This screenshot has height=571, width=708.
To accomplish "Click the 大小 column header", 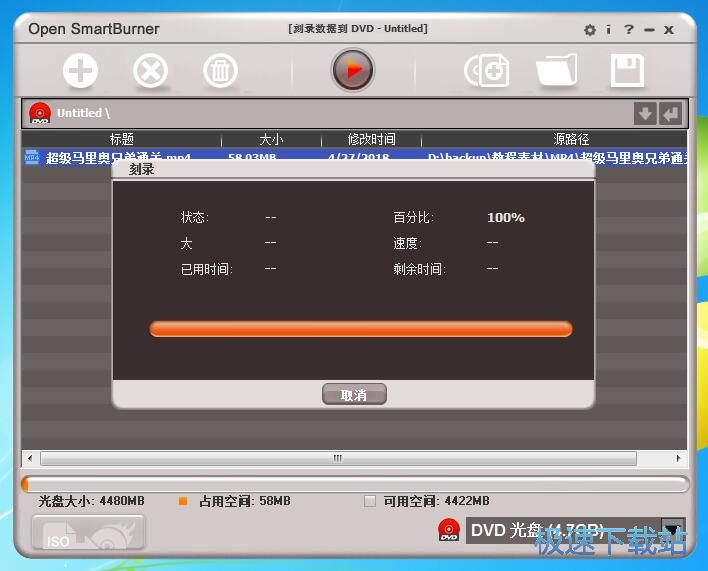I will tap(271, 139).
